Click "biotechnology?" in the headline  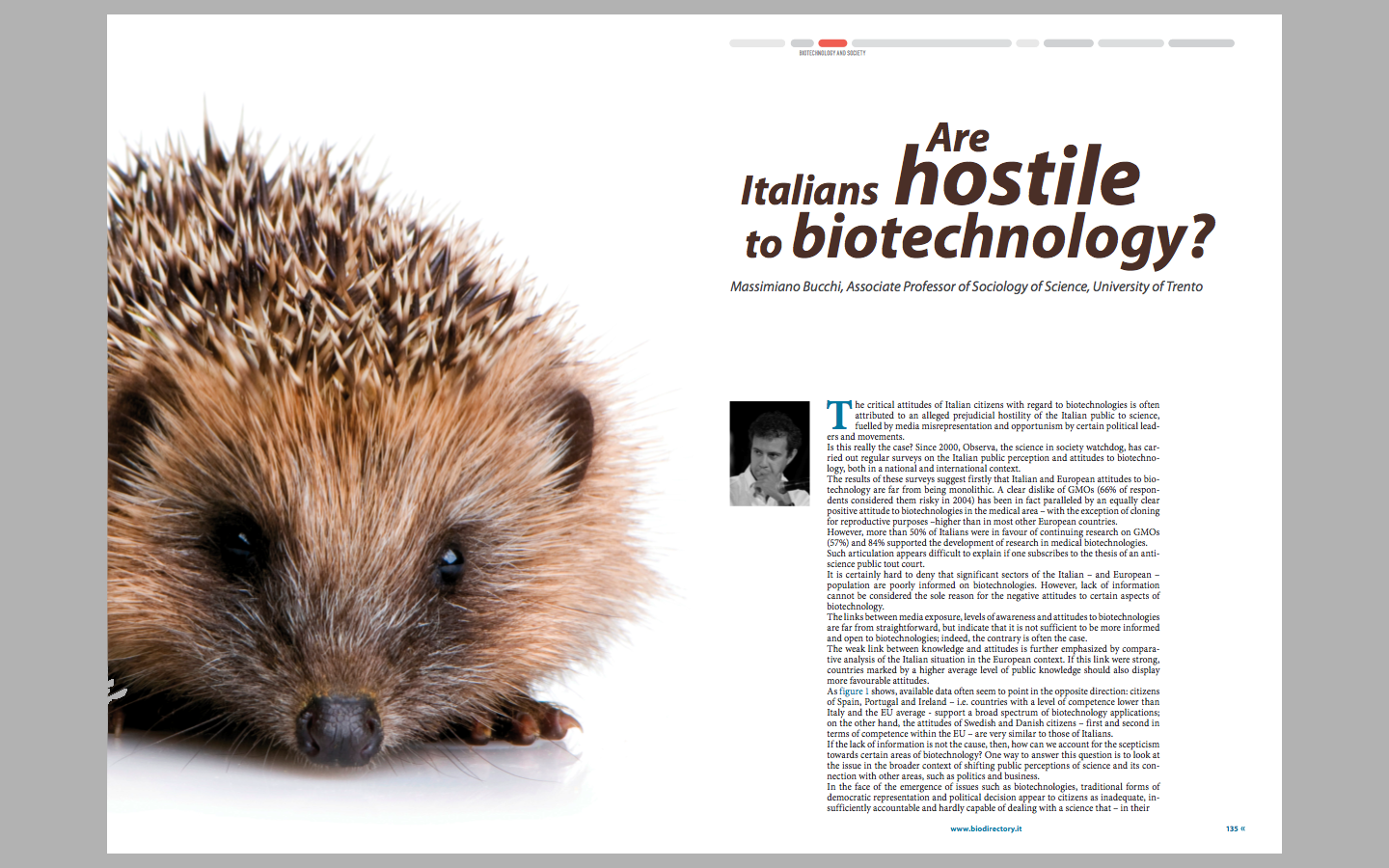coord(1001,238)
